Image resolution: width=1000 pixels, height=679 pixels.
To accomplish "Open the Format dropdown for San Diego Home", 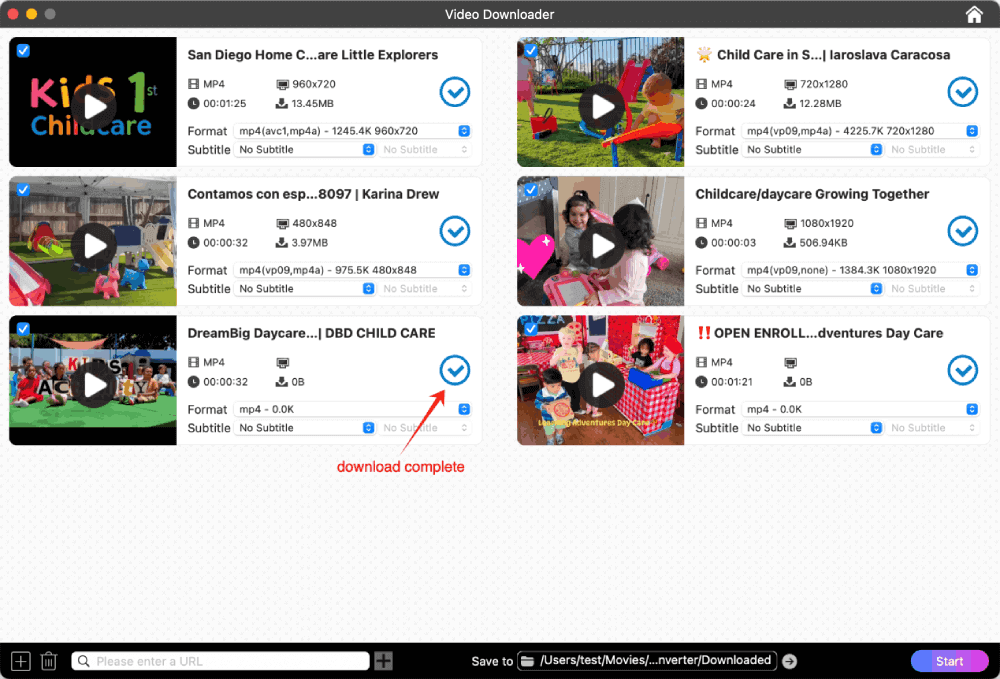I will pyautogui.click(x=462, y=130).
